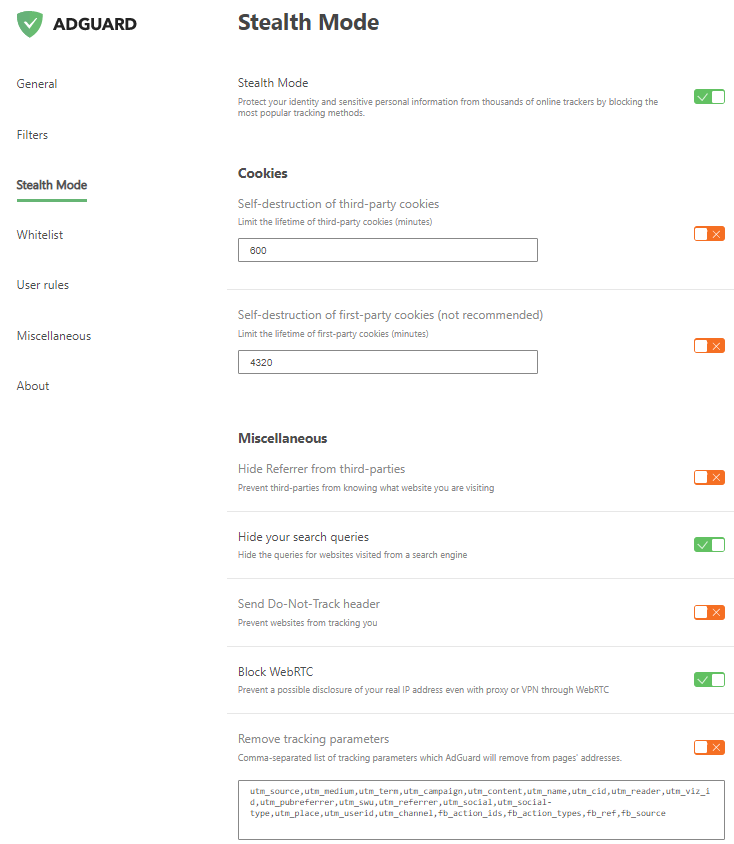Select Stealth Mode in the sidebar

coord(52,185)
